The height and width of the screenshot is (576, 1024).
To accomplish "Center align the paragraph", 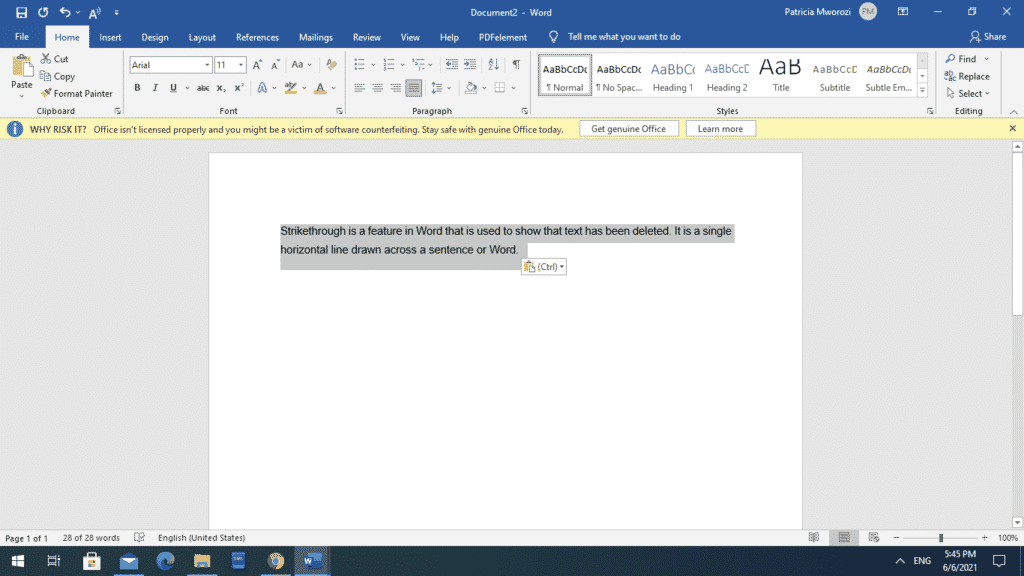I will pyautogui.click(x=377, y=88).
